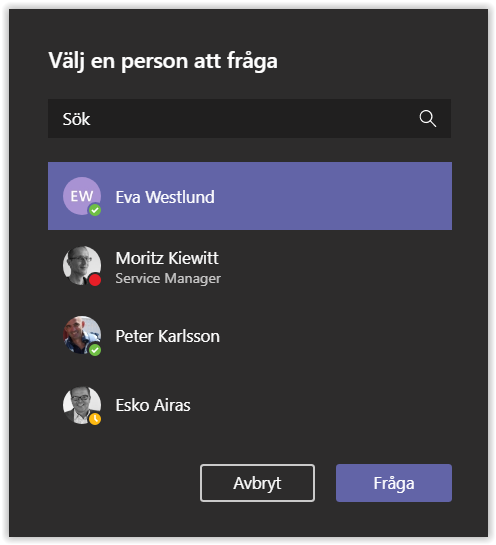Screen dimensions: 496x545
Task: Click Peter Karlsson's green available status badge
Action: click(95, 350)
